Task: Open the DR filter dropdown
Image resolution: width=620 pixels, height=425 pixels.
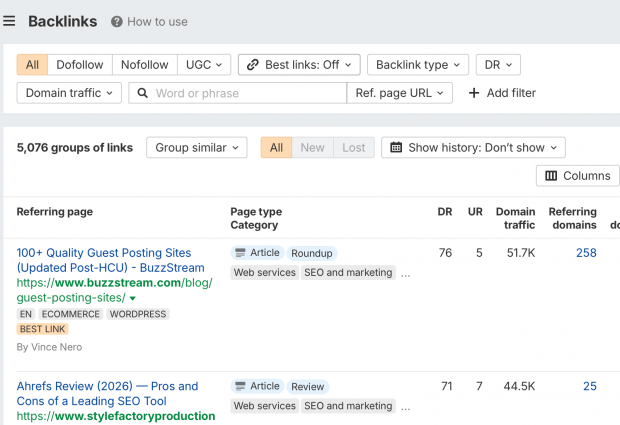Action: (x=497, y=65)
